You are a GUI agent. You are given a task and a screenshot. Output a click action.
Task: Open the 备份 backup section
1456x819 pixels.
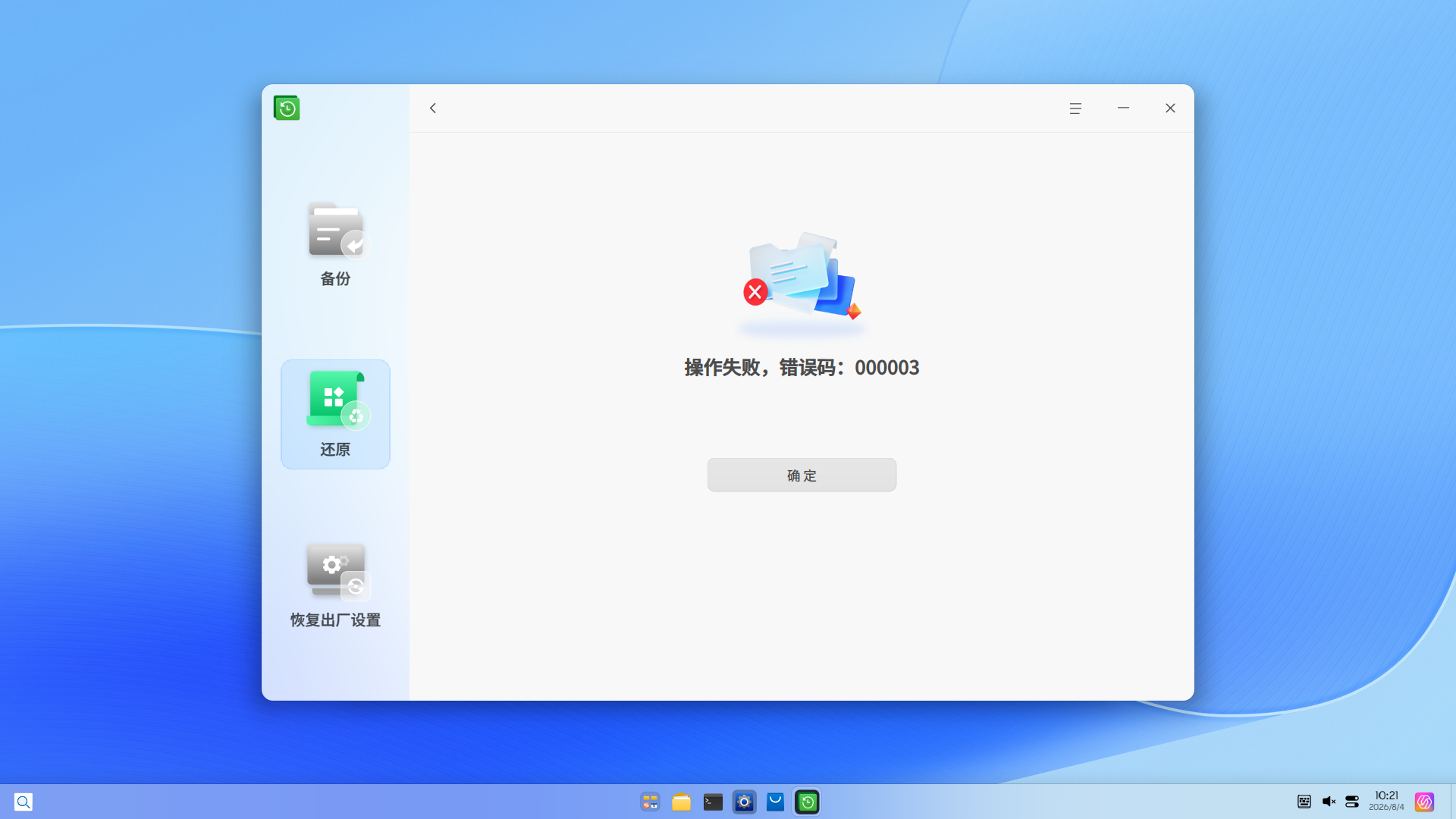[x=335, y=243]
